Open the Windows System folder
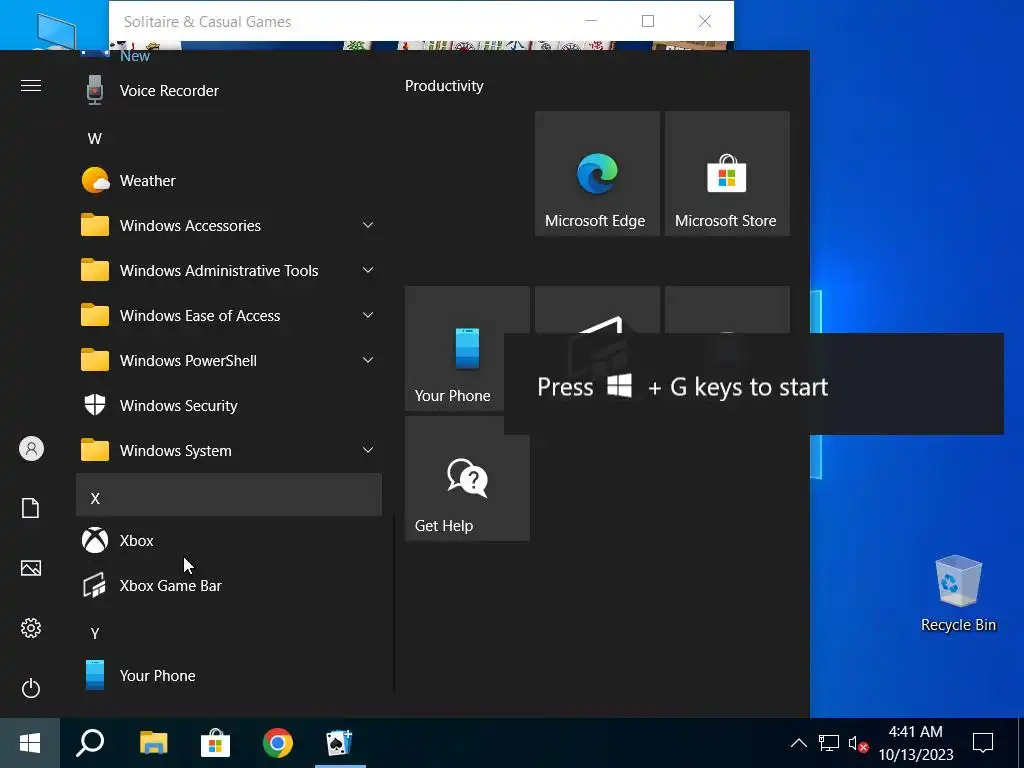 [x=229, y=451]
